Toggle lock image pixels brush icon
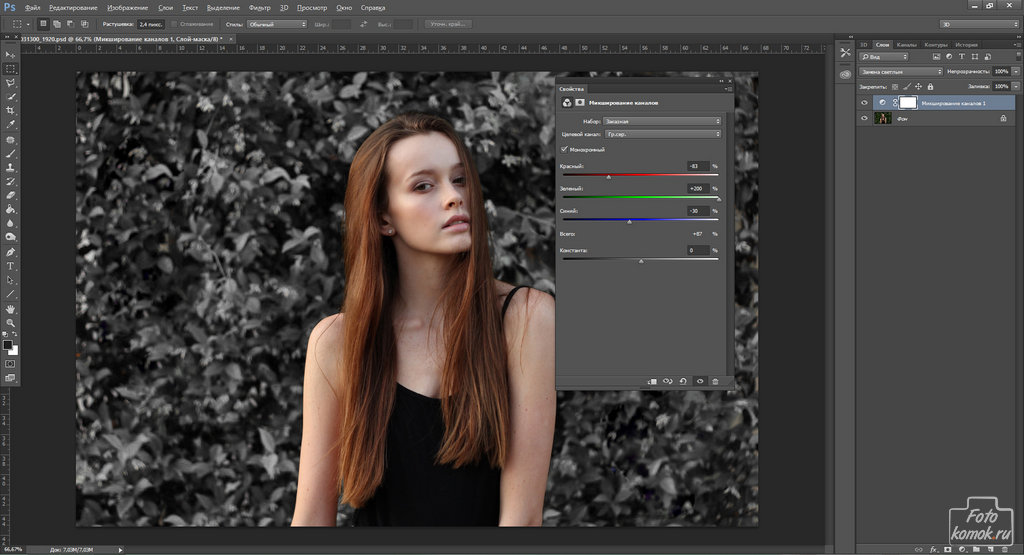 tap(906, 86)
